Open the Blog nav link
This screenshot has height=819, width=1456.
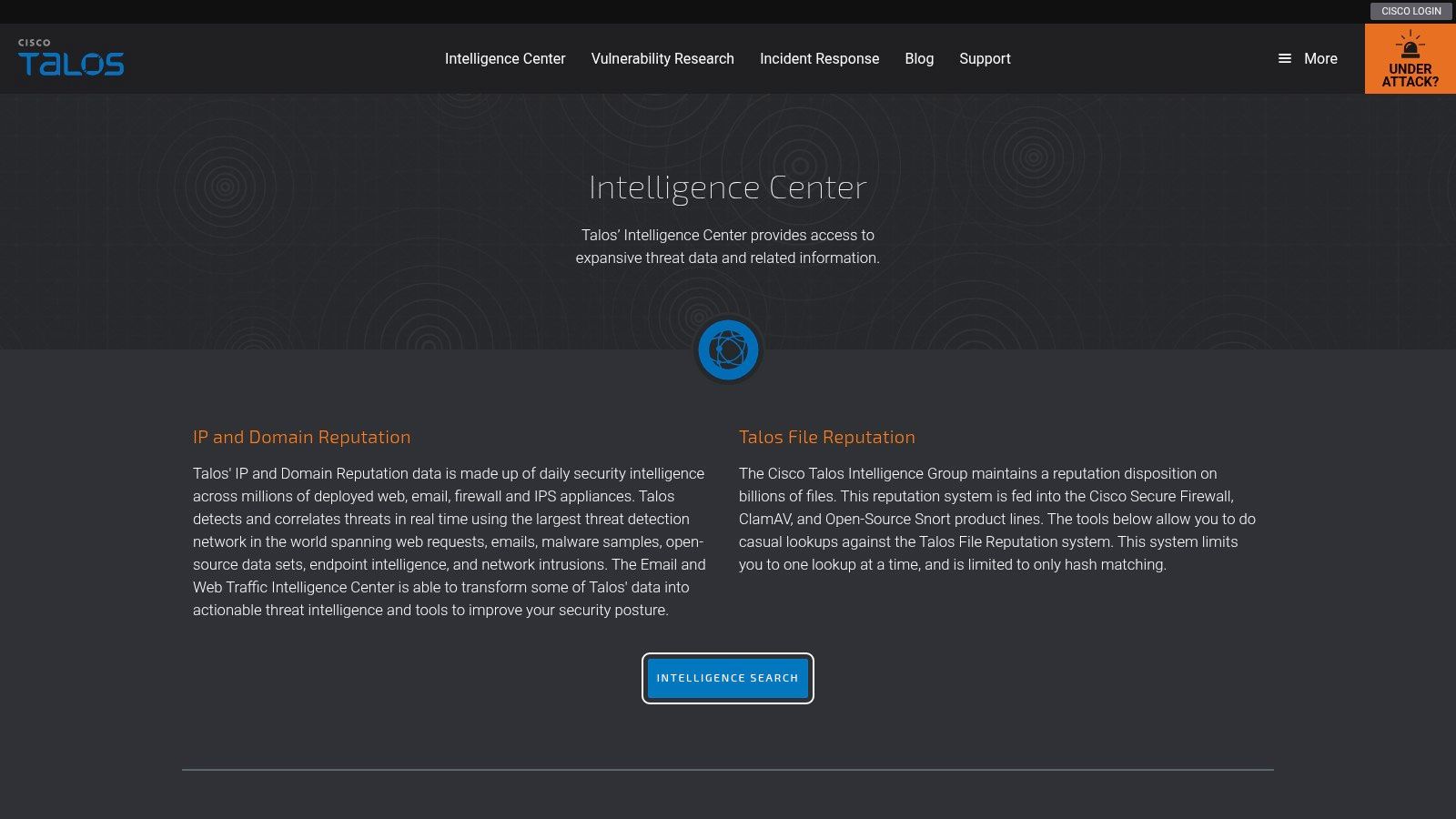coord(919,58)
